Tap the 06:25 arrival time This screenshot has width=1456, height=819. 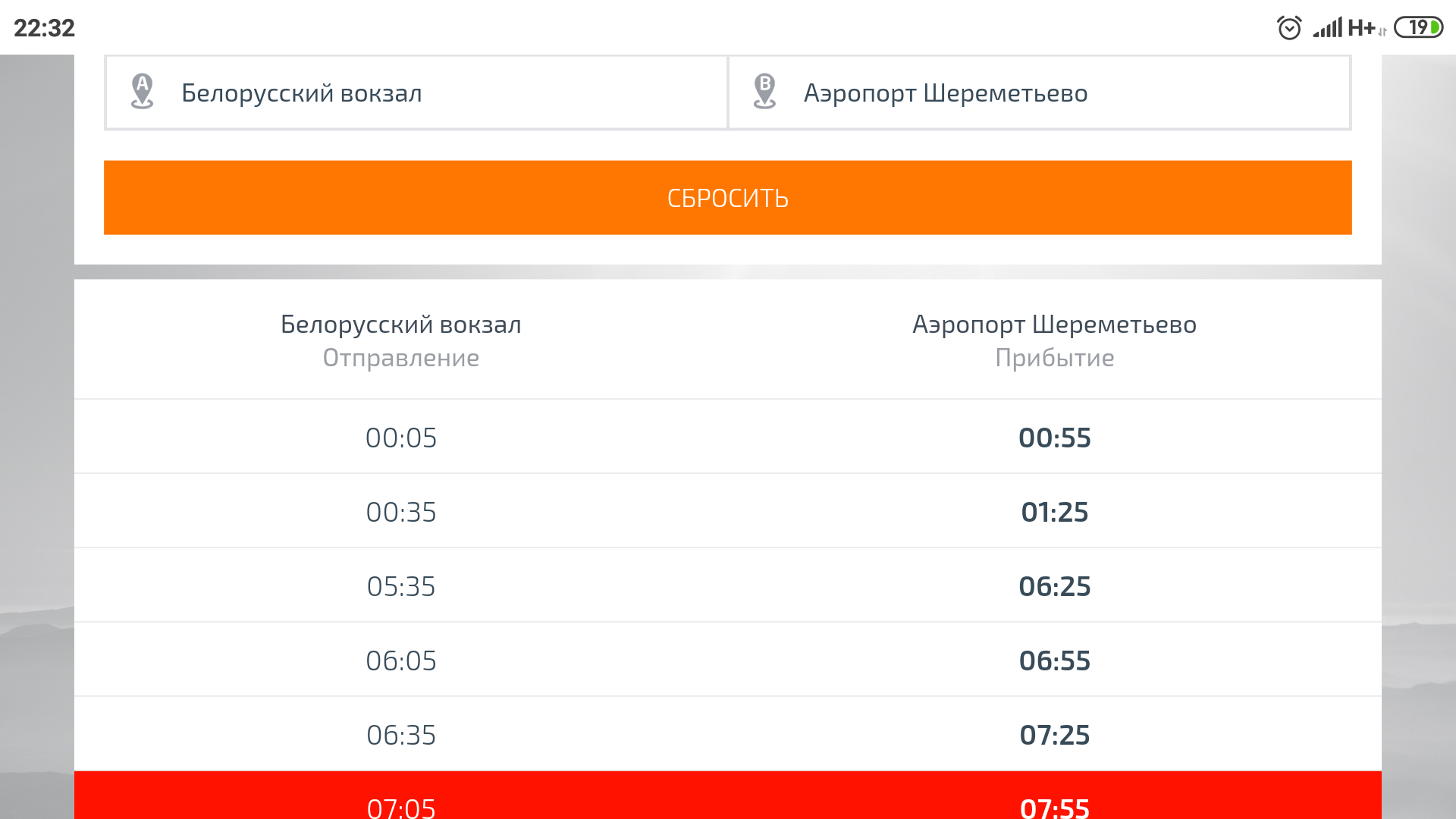[1054, 586]
